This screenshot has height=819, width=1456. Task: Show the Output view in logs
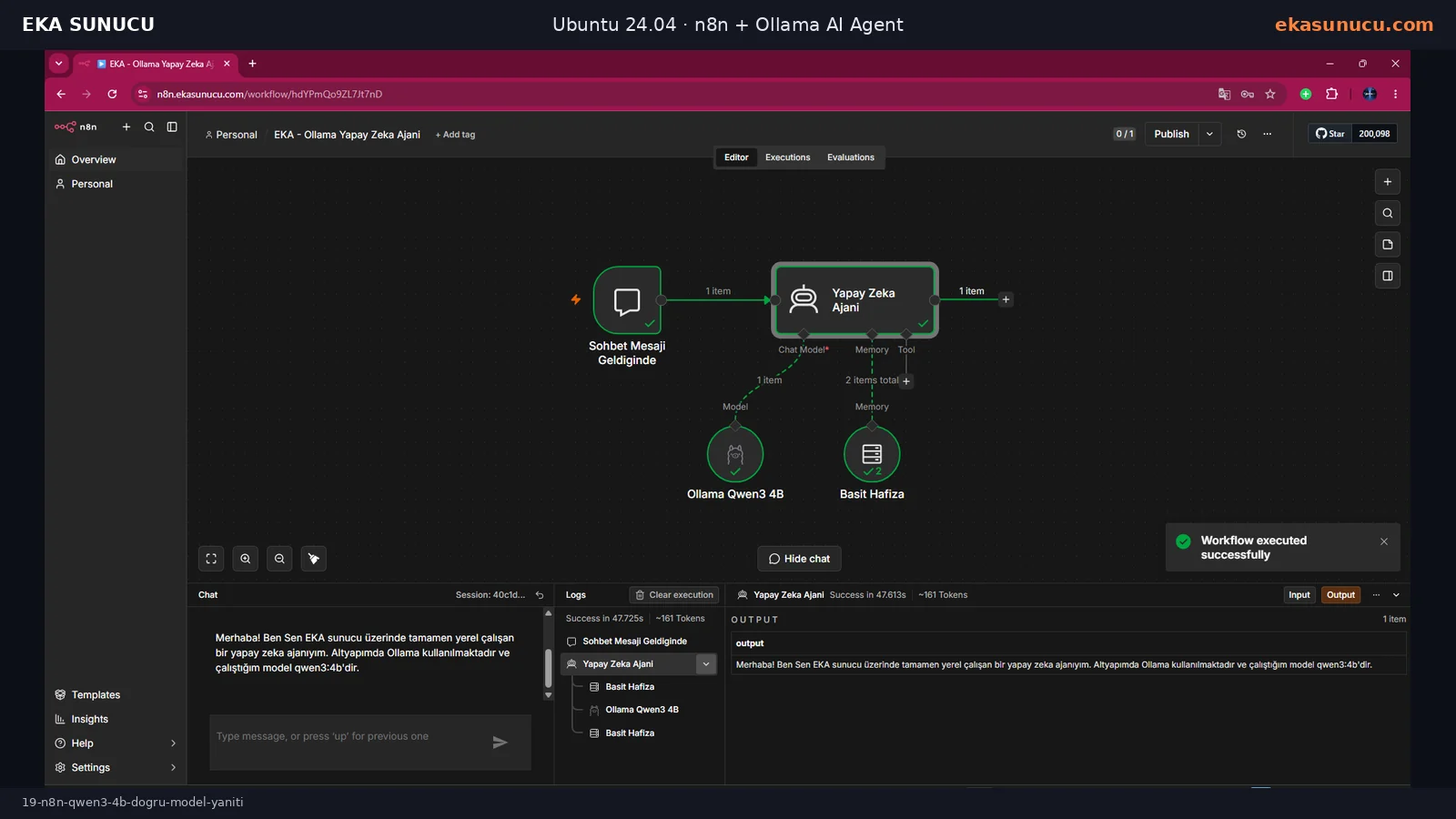point(1340,595)
